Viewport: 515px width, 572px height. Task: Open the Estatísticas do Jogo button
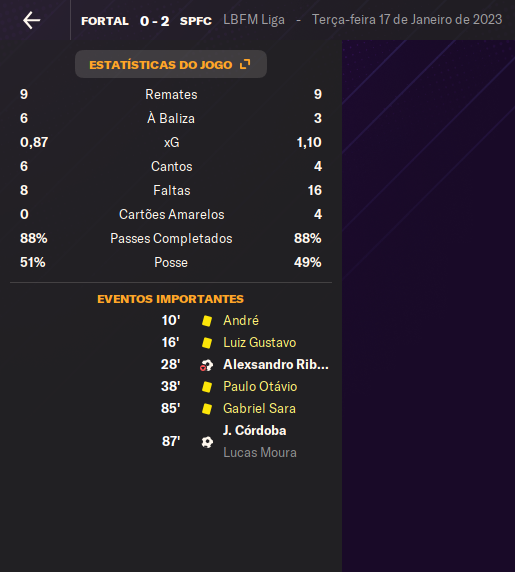(171, 64)
